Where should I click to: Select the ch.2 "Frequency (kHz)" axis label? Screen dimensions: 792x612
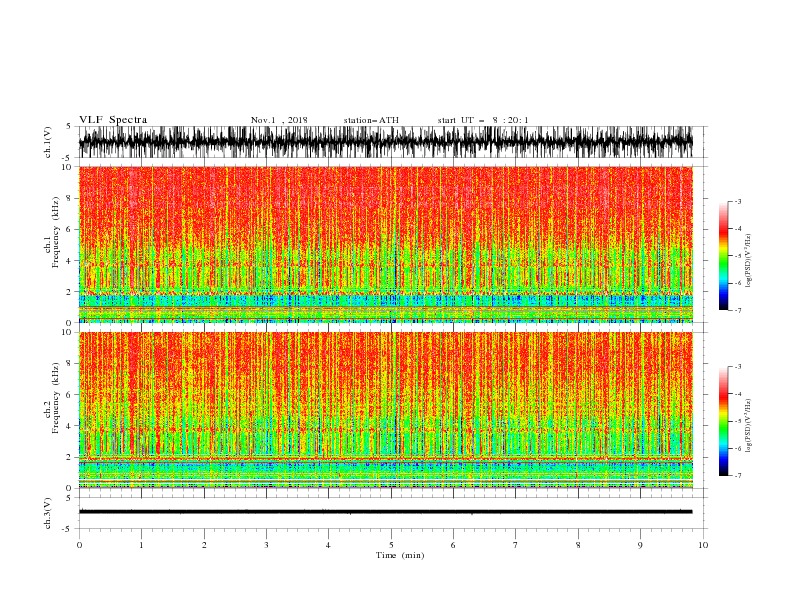tap(56, 398)
